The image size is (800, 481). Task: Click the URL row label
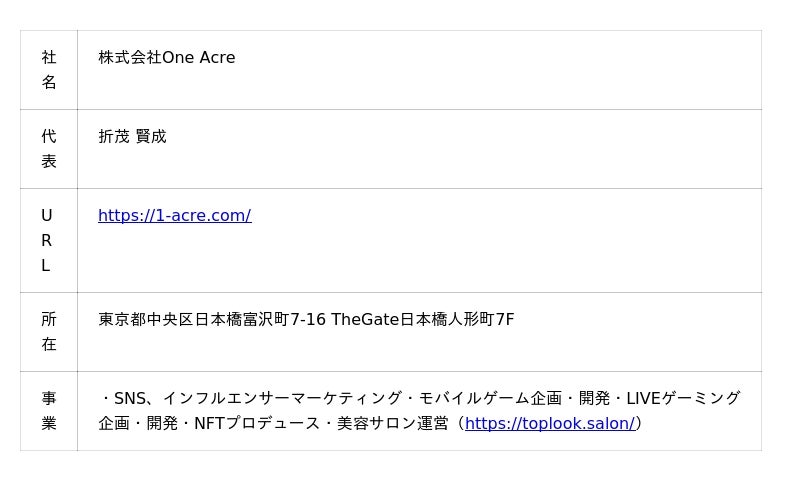click(46, 240)
